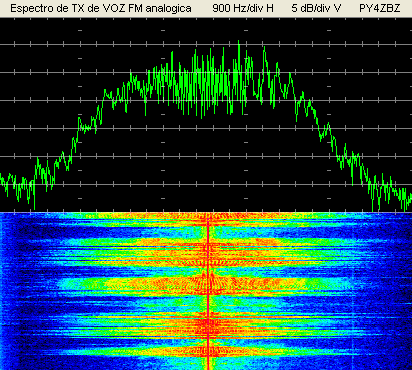Click the twin red spikes at waterfall center

(x=208, y=276)
